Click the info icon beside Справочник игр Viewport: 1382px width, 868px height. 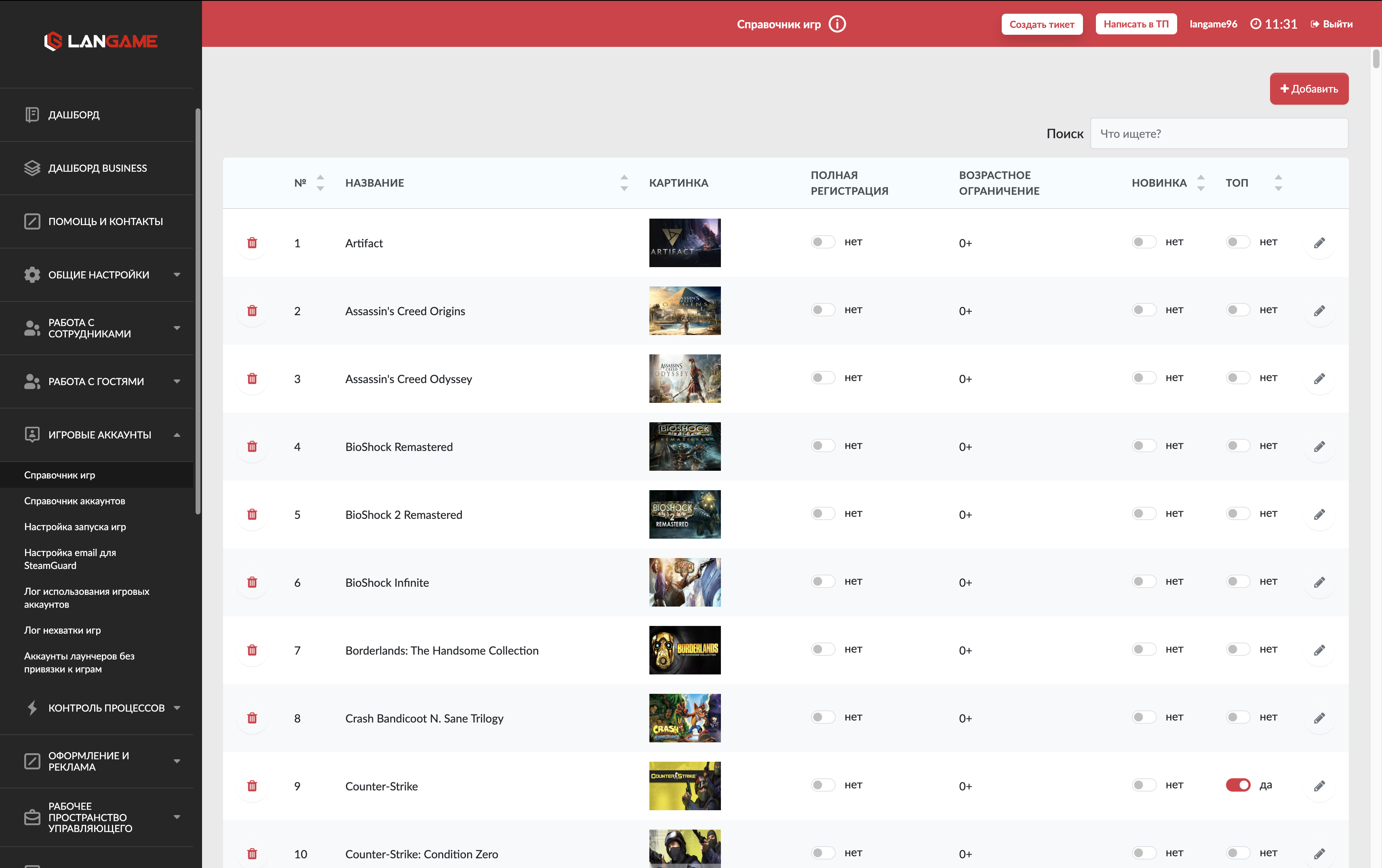tap(837, 24)
